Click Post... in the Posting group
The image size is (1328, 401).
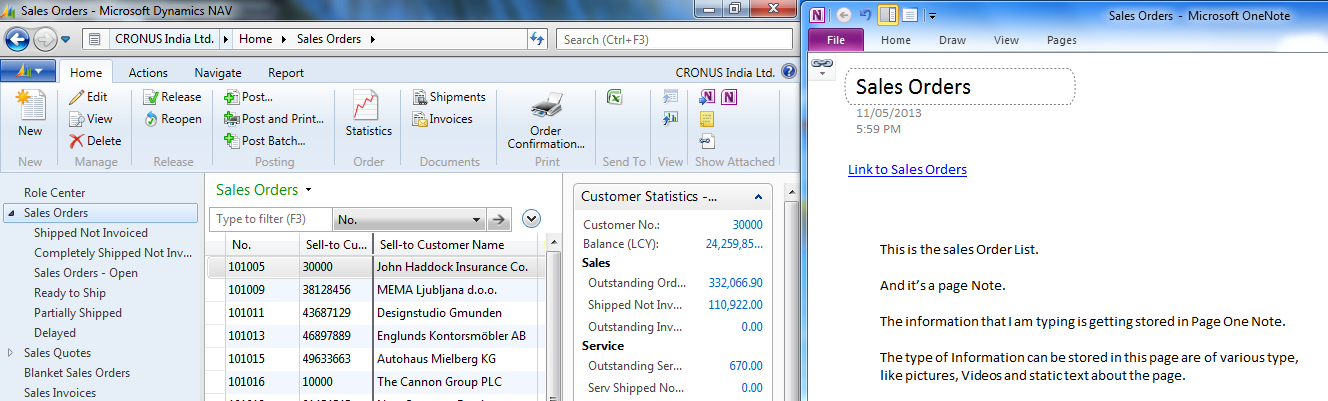pos(248,97)
